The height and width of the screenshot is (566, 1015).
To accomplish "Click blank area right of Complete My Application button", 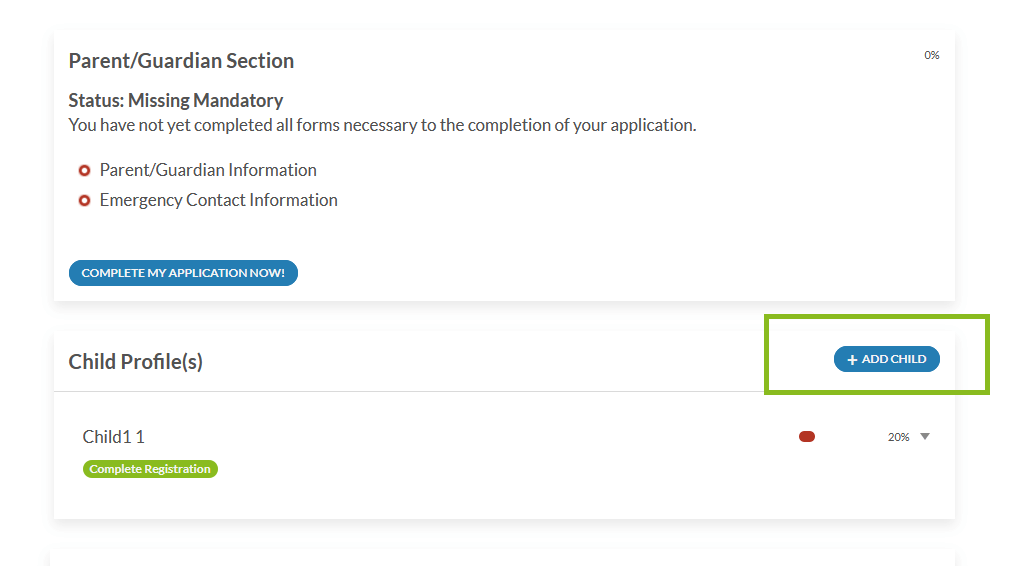I will 600,273.
